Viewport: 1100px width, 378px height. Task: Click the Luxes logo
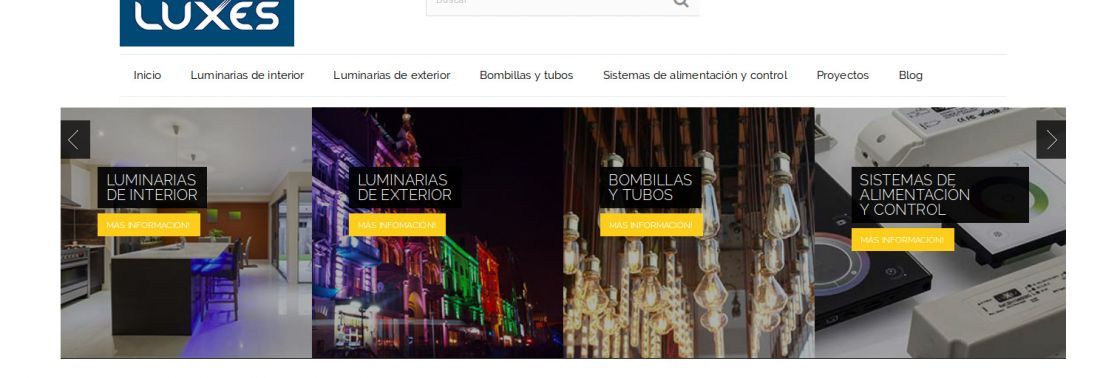(207, 22)
